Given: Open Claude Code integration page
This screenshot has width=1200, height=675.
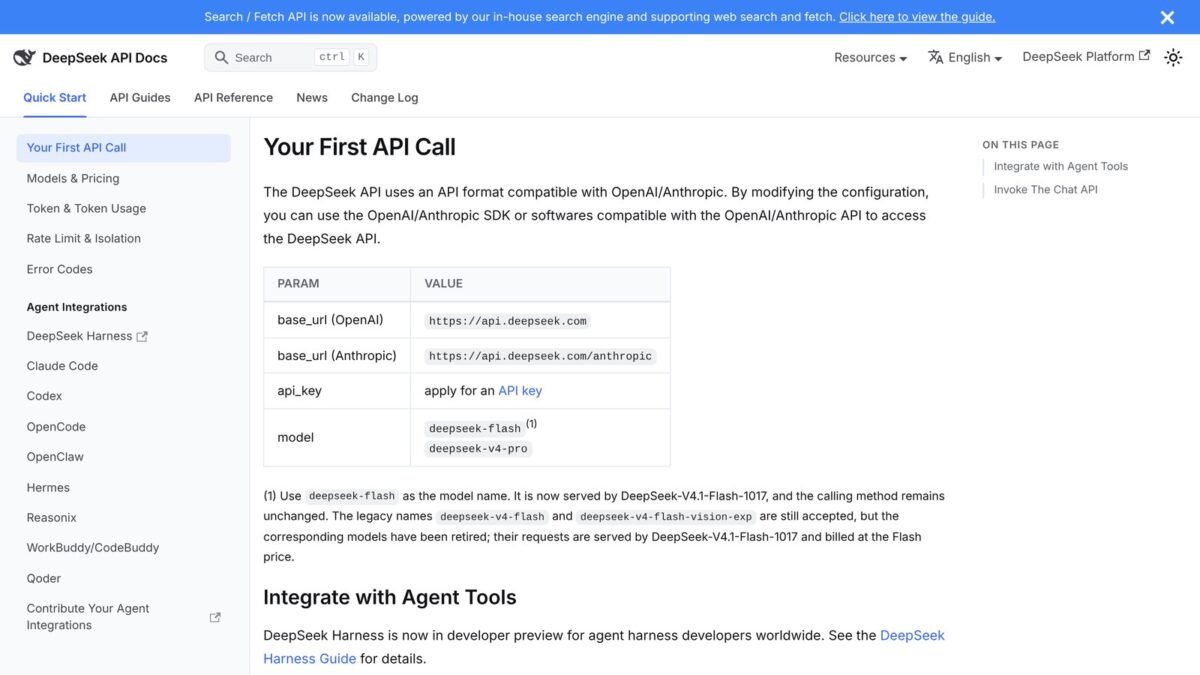Looking at the screenshot, I should click(x=62, y=366).
